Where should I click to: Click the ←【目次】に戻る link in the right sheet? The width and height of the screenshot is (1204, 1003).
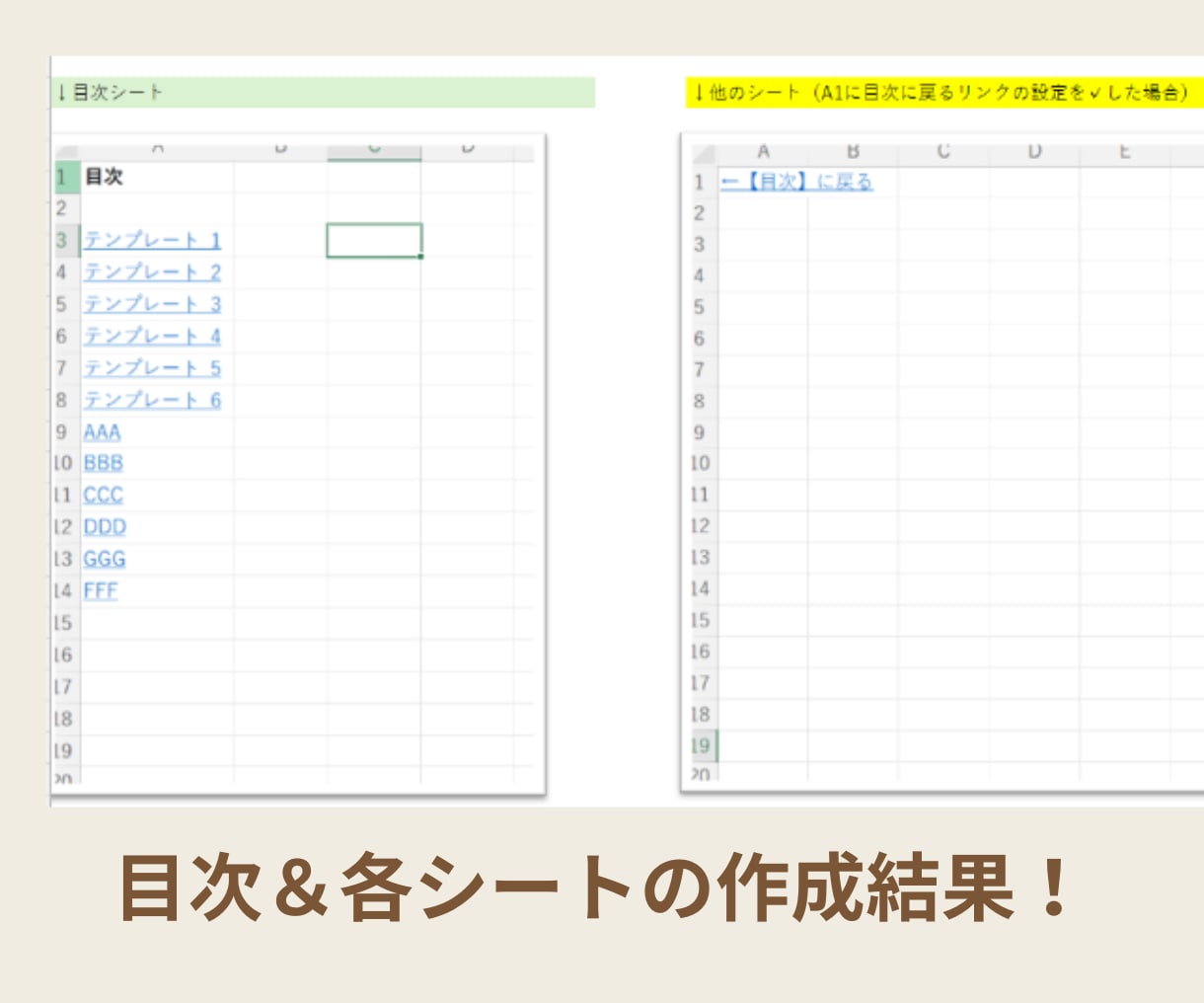[796, 182]
